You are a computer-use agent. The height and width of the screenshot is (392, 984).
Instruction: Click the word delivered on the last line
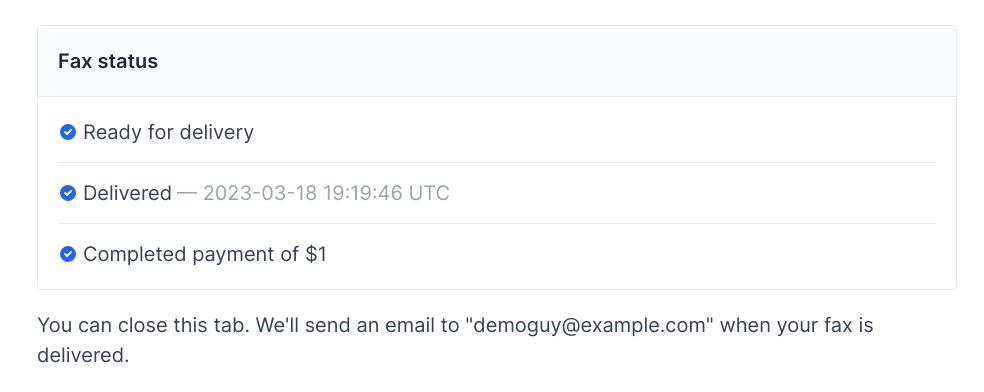point(83,356)
